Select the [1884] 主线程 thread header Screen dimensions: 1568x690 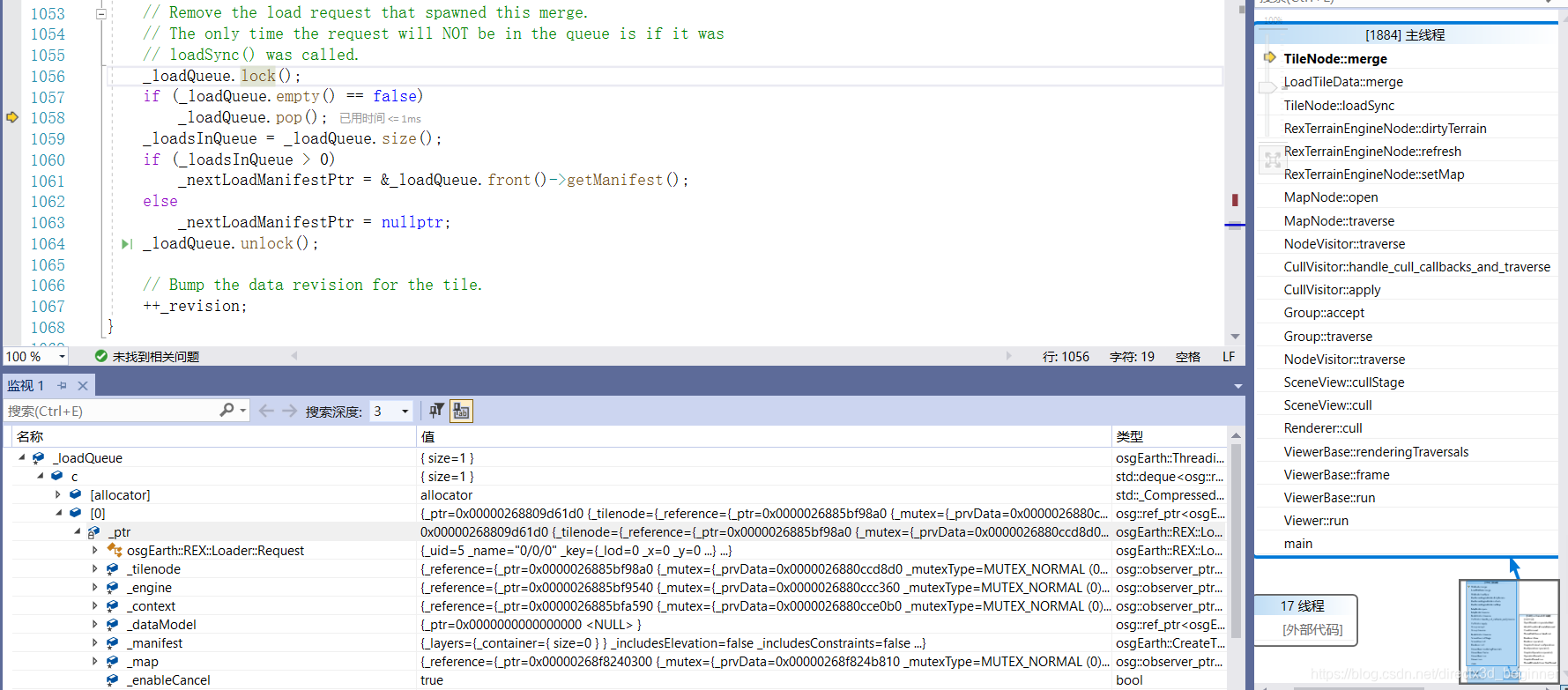coord(1405,35)
